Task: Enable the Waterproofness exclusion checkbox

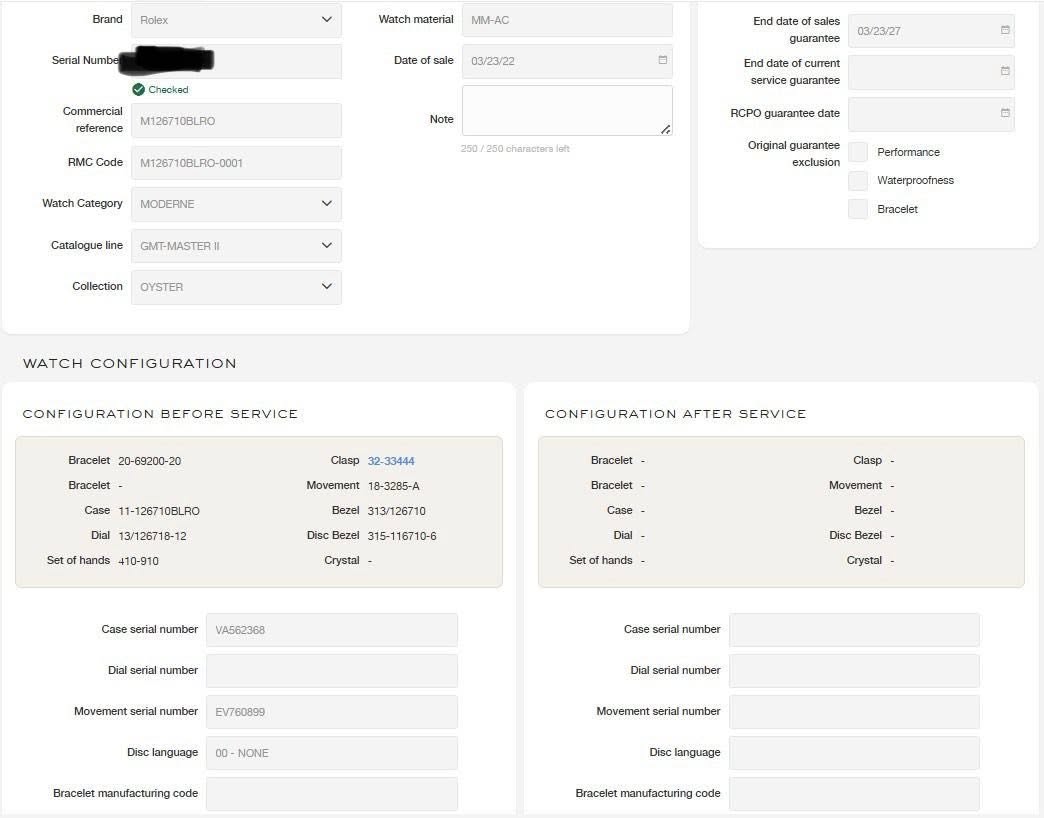Action: [858, 180]
